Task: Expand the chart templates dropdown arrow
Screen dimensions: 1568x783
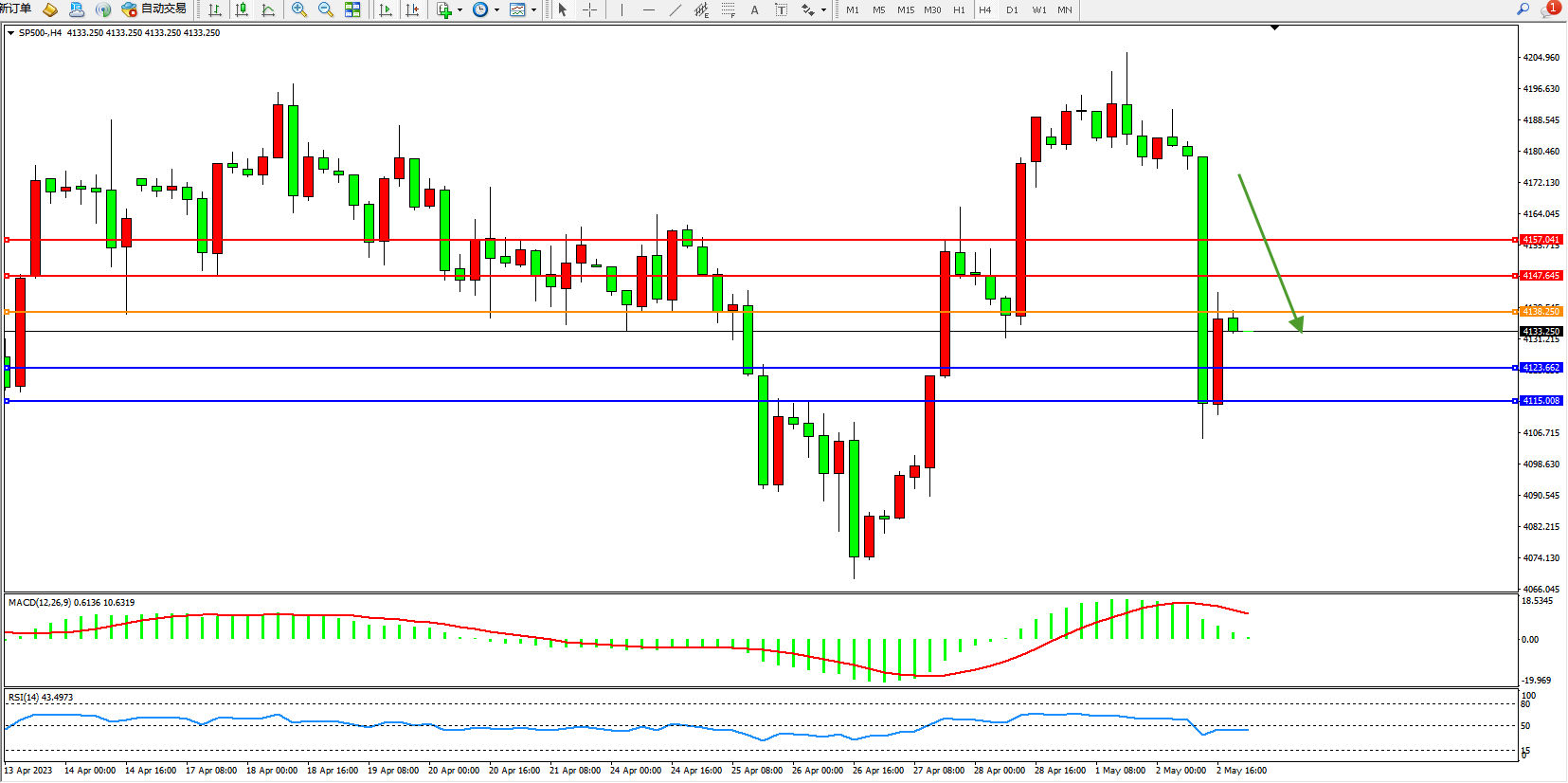Action: pyautogui.click(x=533, y=10)
